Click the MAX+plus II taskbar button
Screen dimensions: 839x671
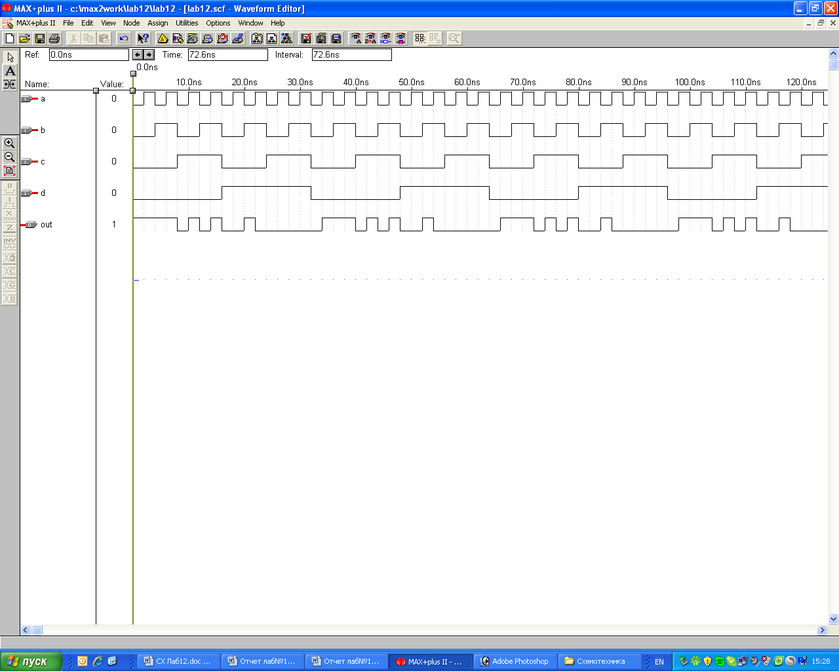(430, 661)
